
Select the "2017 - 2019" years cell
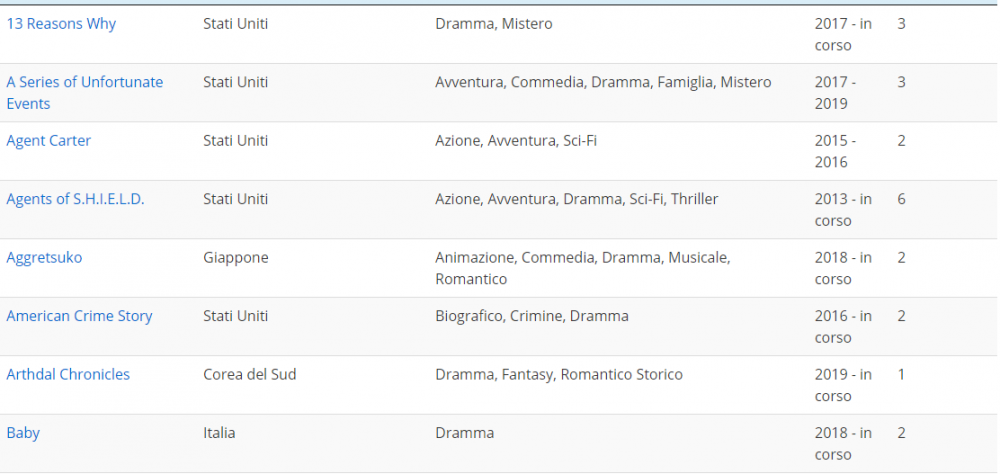tap(834, 92)
